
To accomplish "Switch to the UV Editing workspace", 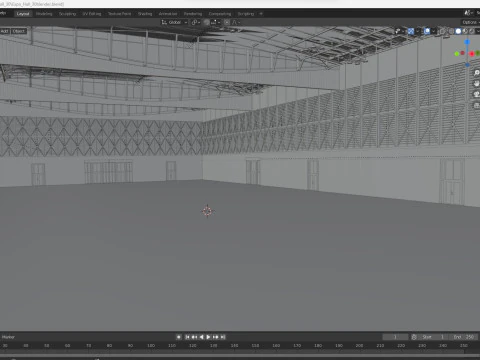I will [x=92, y=14].
